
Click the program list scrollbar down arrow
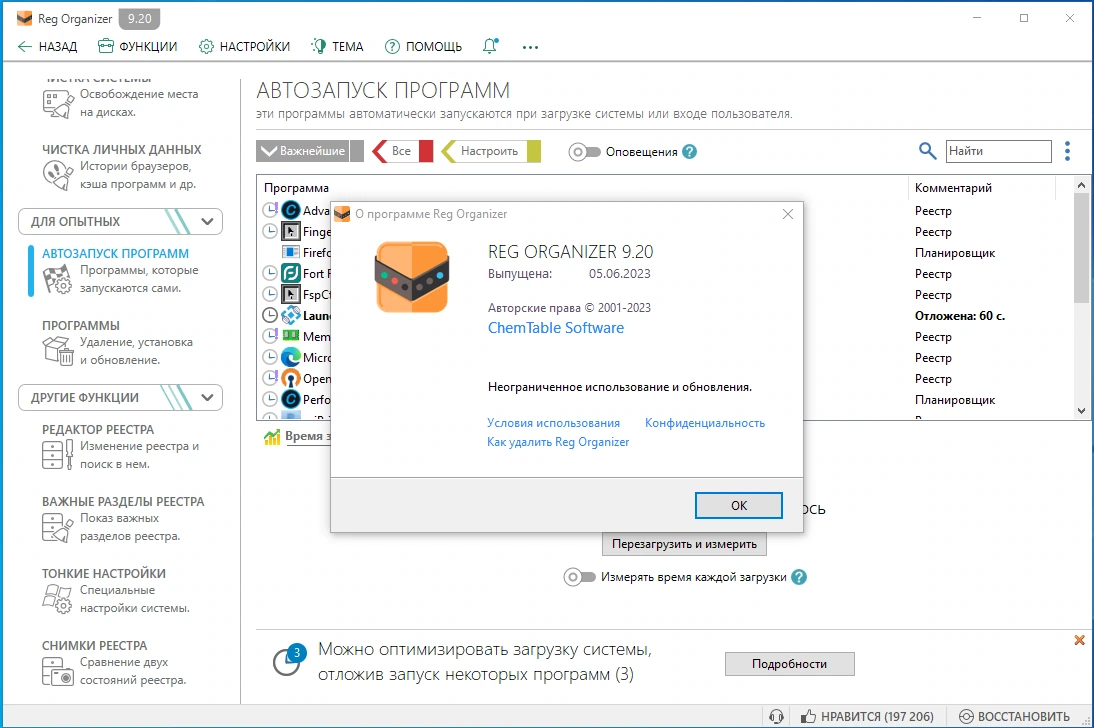pos(1081,410)
